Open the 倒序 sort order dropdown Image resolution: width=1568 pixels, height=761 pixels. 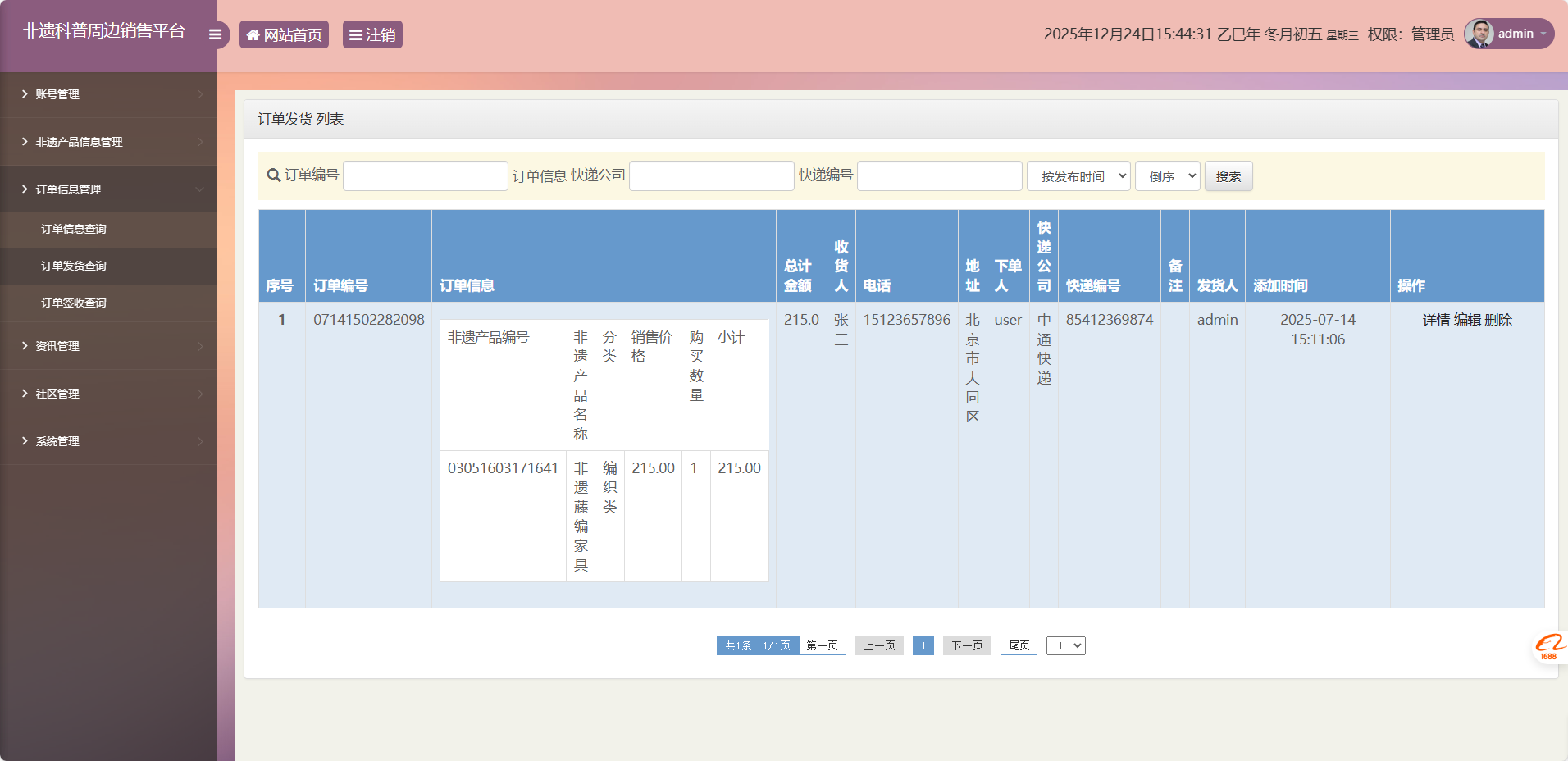(1167, 175)
